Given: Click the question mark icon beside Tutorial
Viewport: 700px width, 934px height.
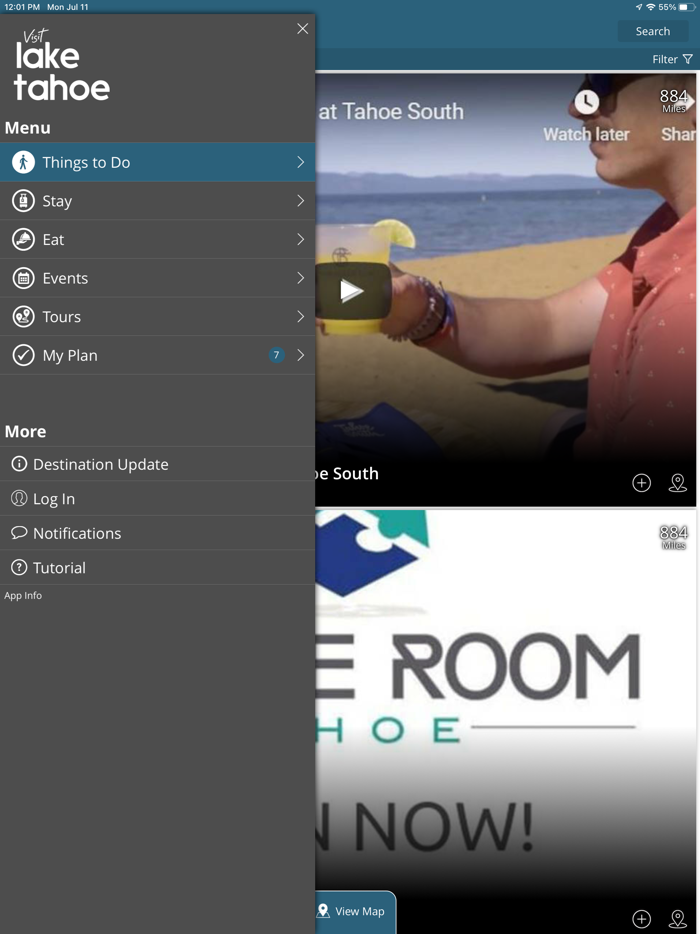Looking at the screenshot, I should pyautogui.click(x=19, y=568).
